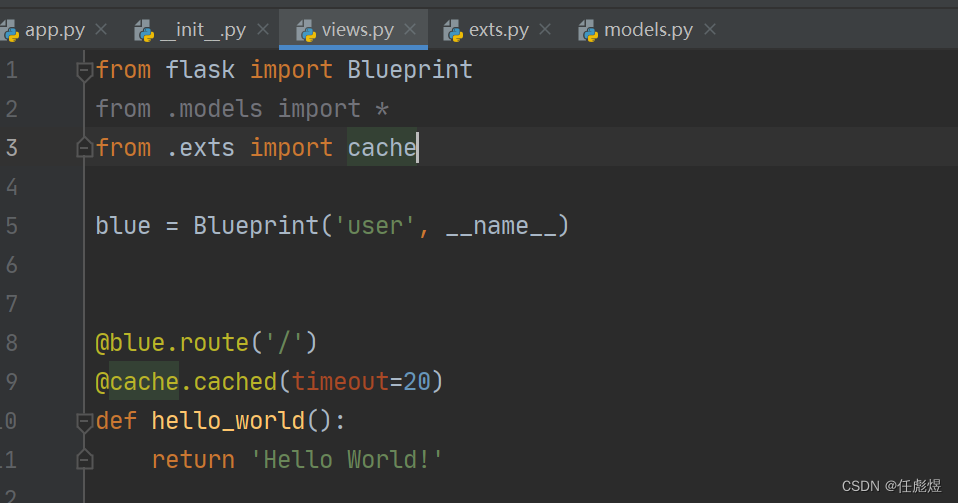Open the models.py tab

point(648,29)
